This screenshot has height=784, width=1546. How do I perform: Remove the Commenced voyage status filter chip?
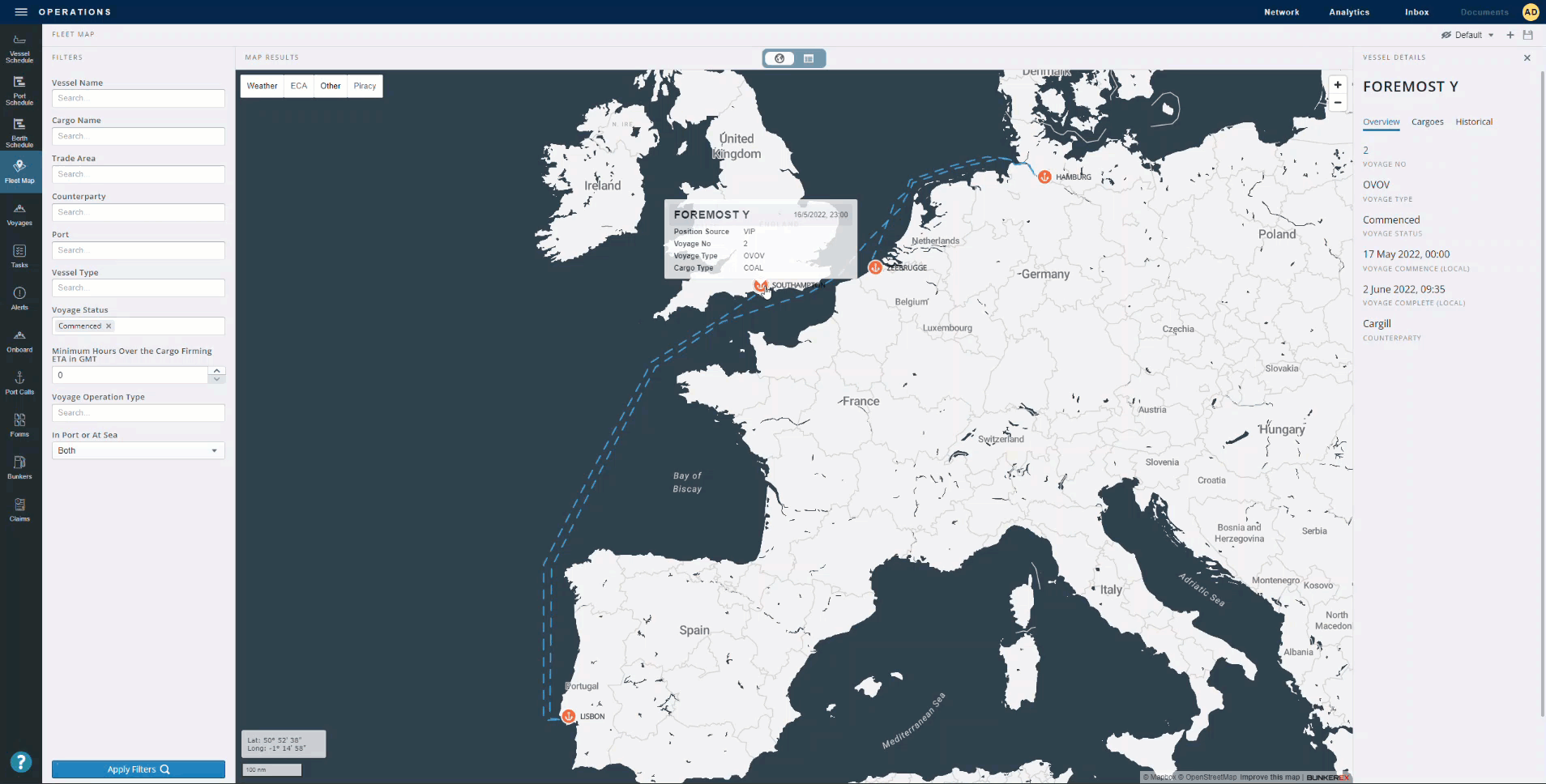coord(109,326)
